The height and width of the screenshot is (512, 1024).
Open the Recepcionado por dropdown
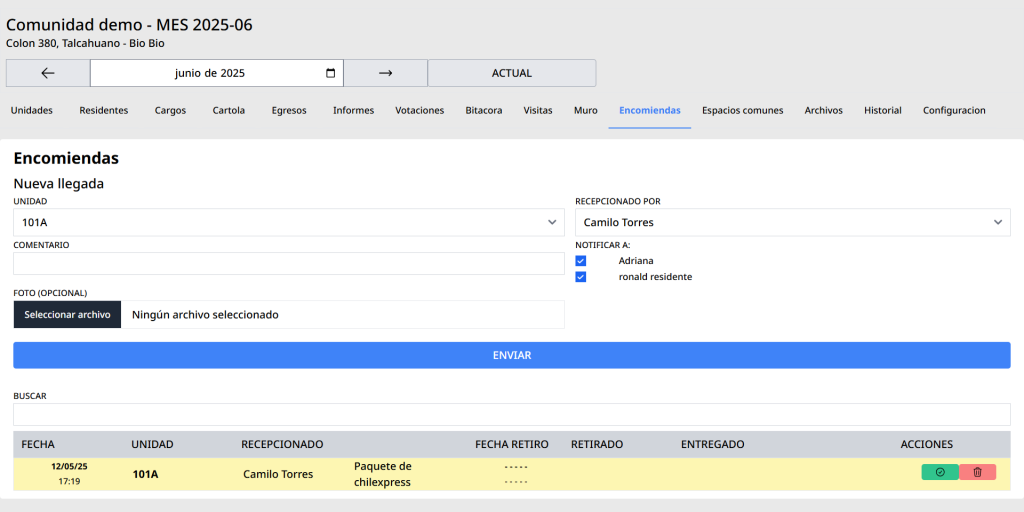point(792,222)
